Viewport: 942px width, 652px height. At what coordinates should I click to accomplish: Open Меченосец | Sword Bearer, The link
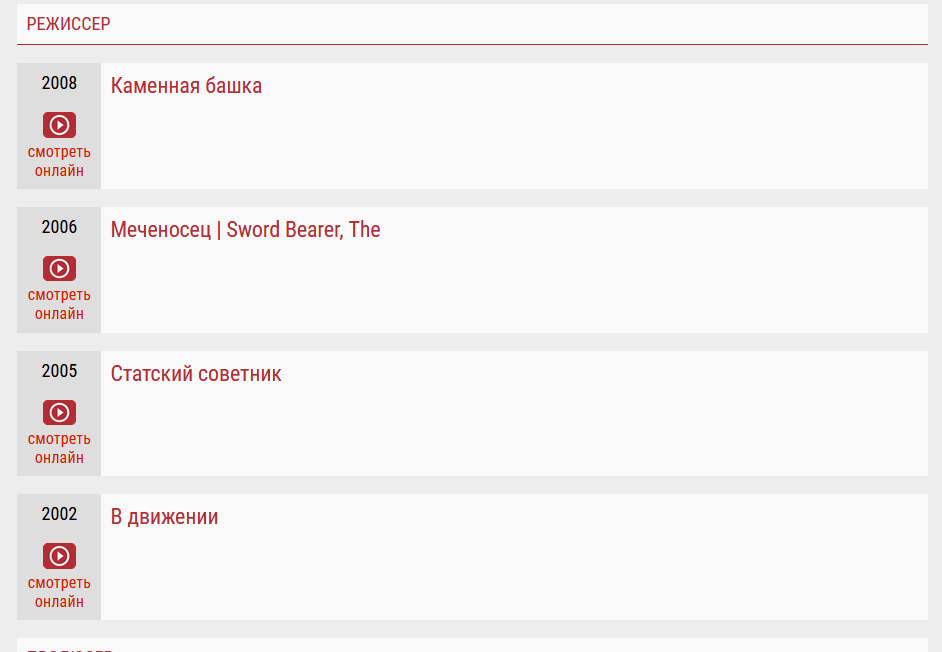pyautogui.click(x=245, y=230)
